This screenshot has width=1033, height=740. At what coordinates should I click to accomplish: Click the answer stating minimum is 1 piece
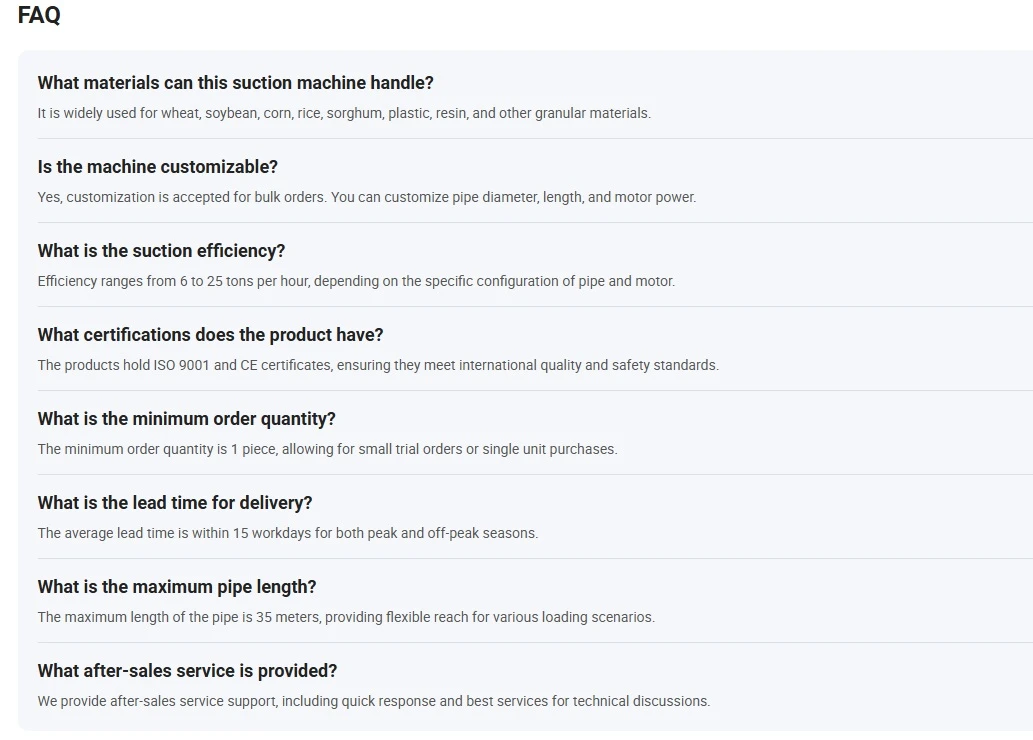[327, 449]
